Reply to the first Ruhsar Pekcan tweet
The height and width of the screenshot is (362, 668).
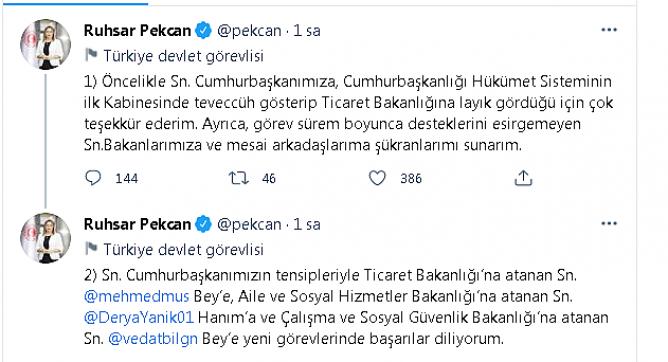click(x=93, y=178)
